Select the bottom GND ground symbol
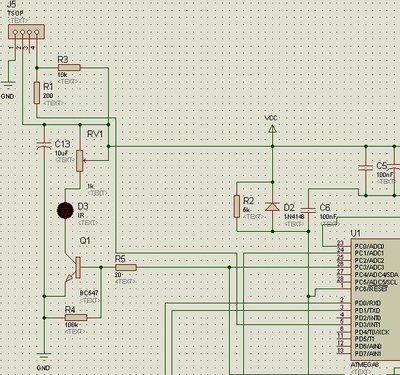 click(x=44, y=356)
